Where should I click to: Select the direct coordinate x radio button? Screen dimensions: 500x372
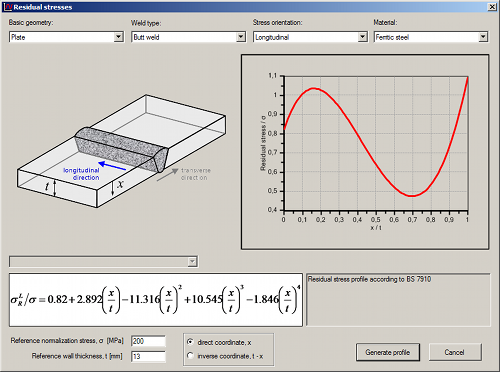click(190, 342)
